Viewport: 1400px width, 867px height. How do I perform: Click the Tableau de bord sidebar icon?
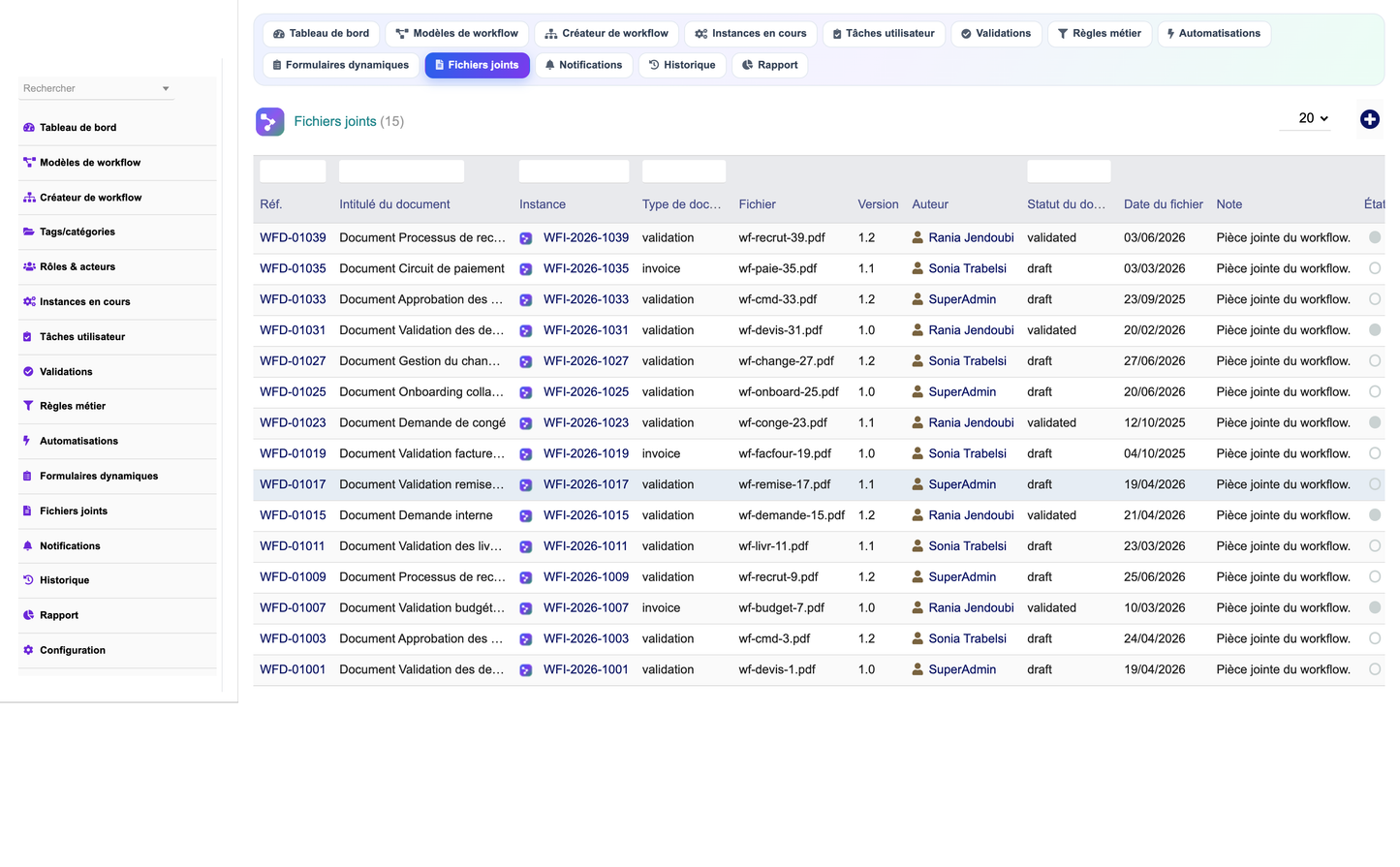coord(28,128)
